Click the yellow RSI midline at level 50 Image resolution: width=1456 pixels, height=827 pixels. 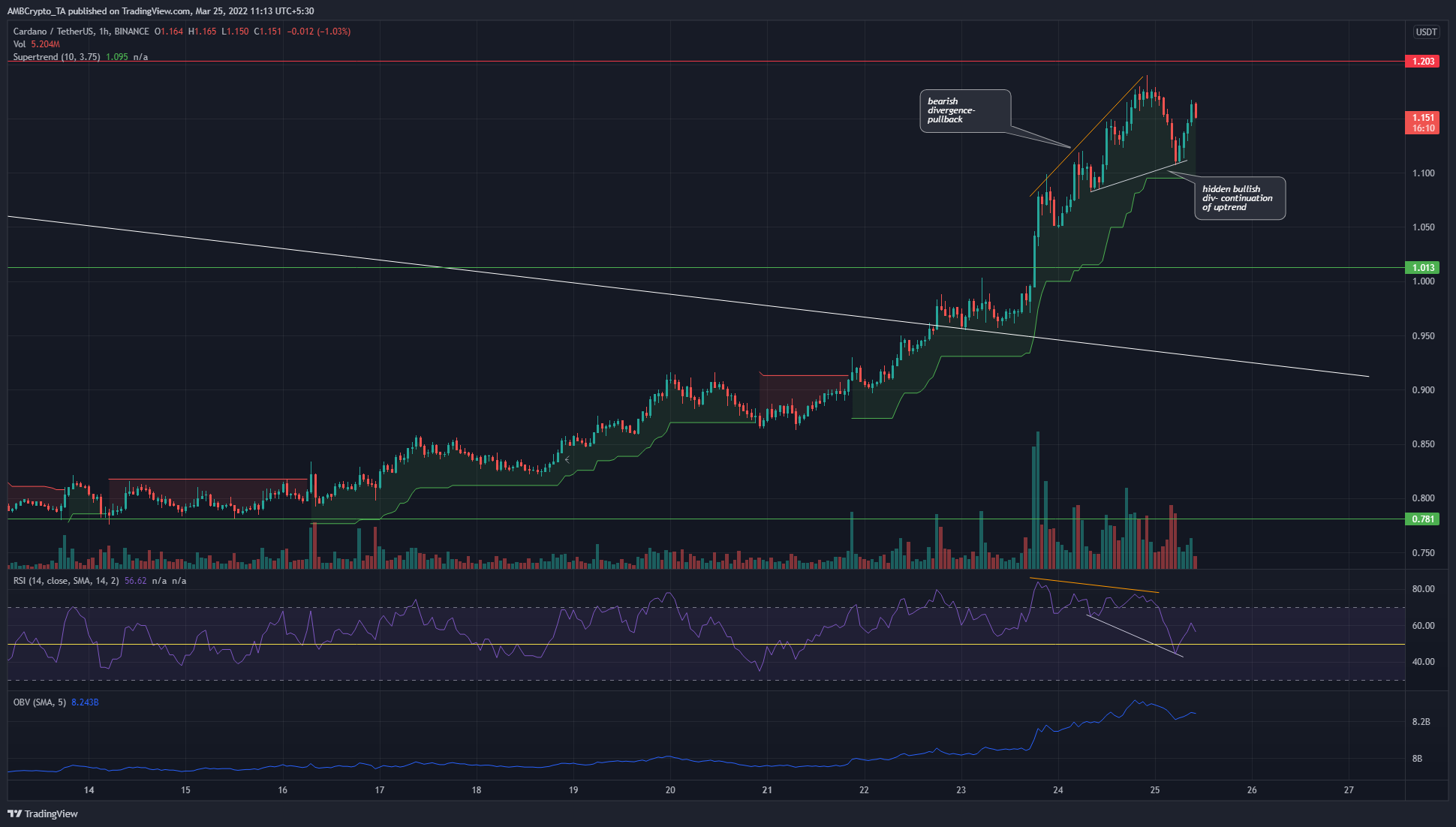(525, 644)
